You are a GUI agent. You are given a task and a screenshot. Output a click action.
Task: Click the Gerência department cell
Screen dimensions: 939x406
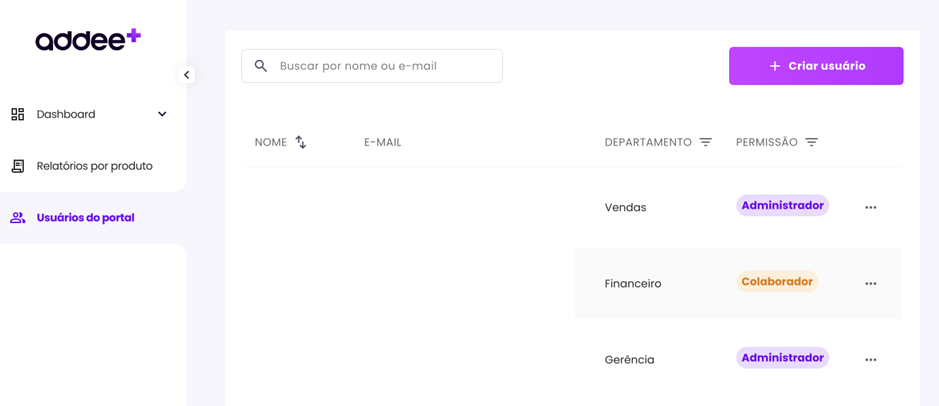click(x=629, y=359)
